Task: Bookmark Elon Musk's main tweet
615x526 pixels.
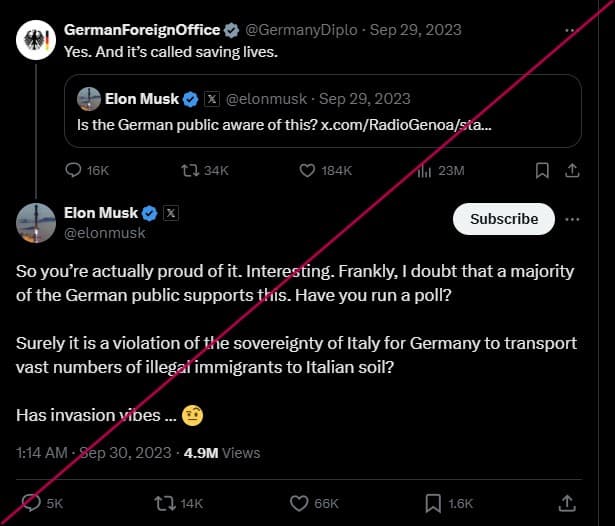Action: click(x=434, y=502)
